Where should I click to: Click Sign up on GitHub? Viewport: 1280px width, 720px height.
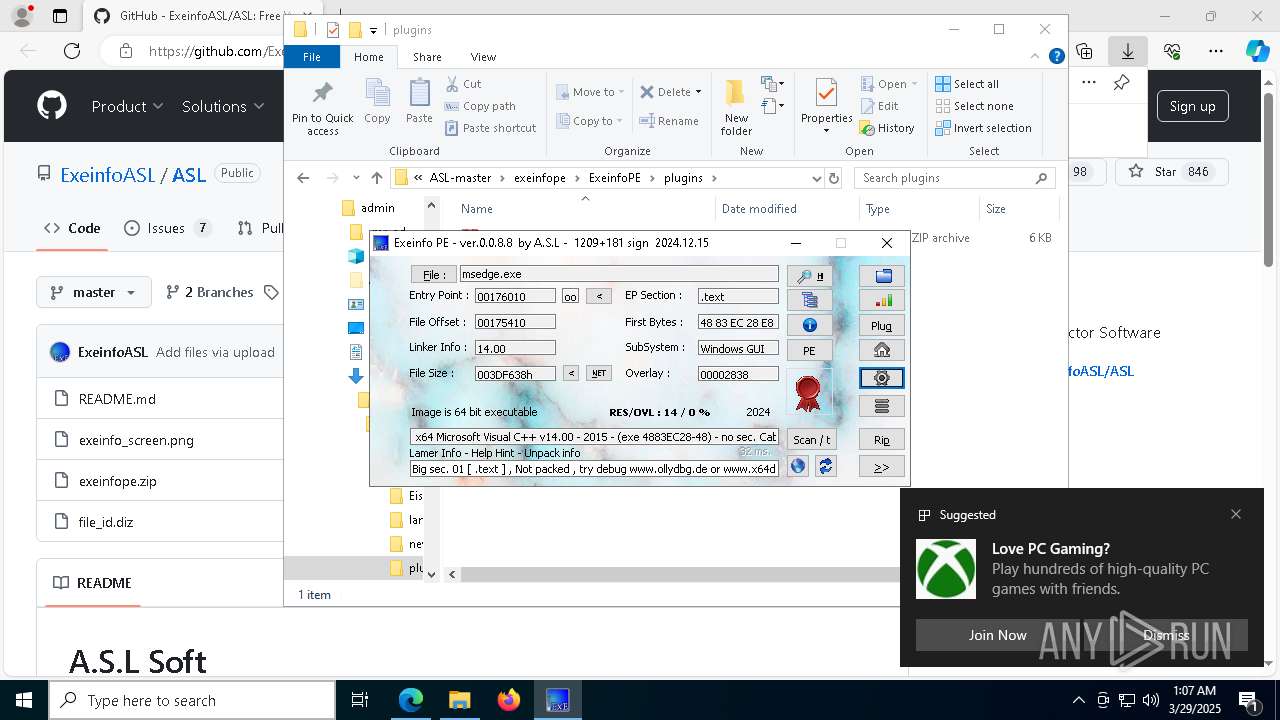[1192, 106]
